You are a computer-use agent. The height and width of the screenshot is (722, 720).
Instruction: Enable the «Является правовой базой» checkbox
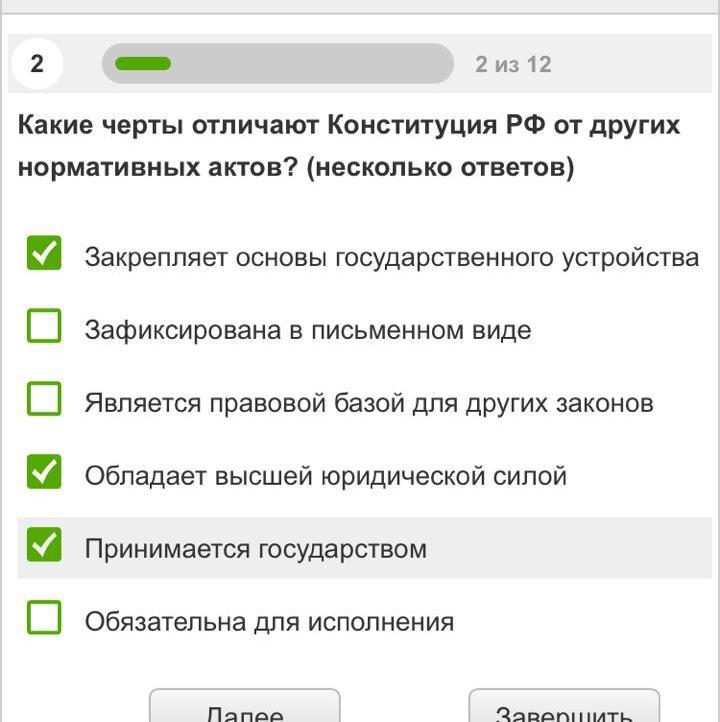click(x=44, y=400)
